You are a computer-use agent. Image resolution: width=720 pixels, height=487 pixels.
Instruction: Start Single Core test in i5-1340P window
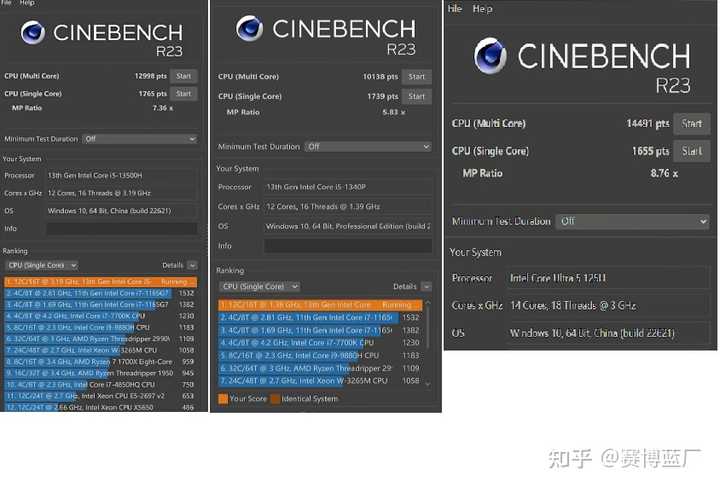click(416, 96)
